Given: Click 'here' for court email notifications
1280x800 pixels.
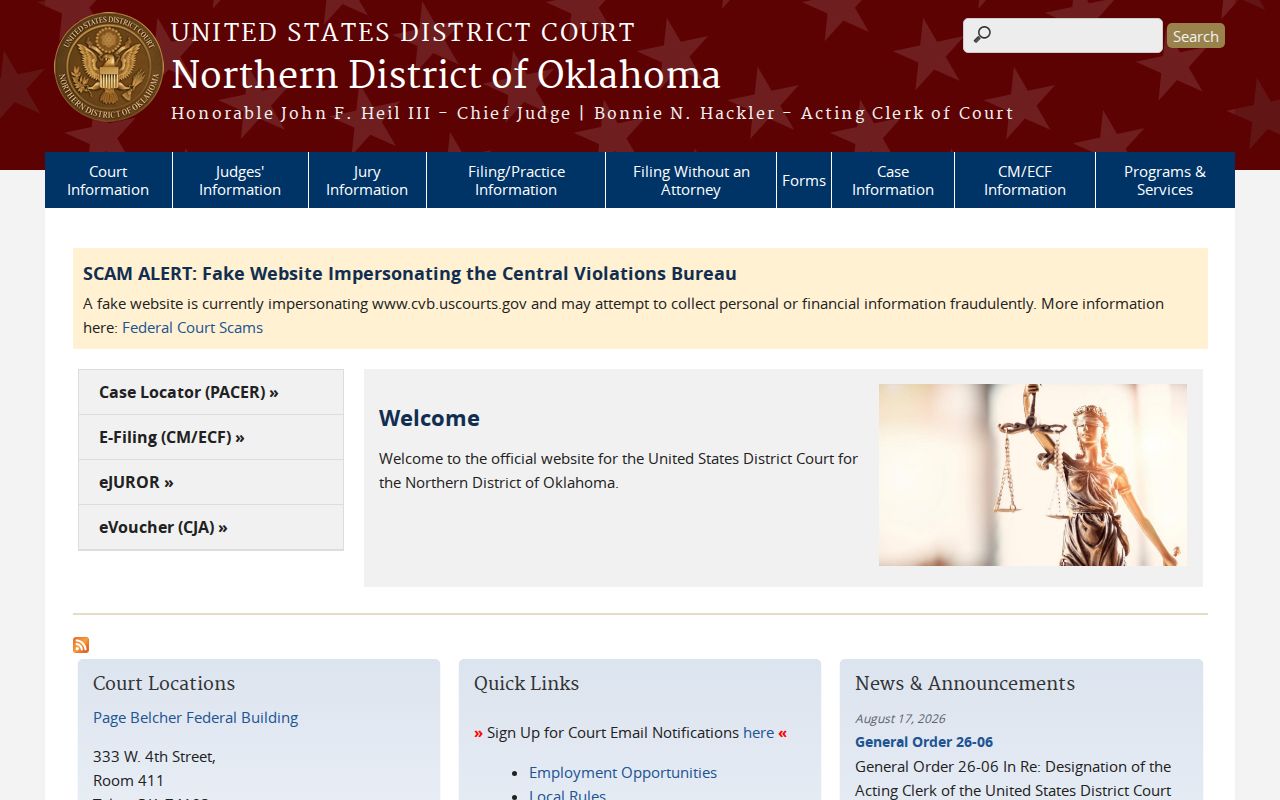Looking at the screenshot, I should [x=758, y=733].
